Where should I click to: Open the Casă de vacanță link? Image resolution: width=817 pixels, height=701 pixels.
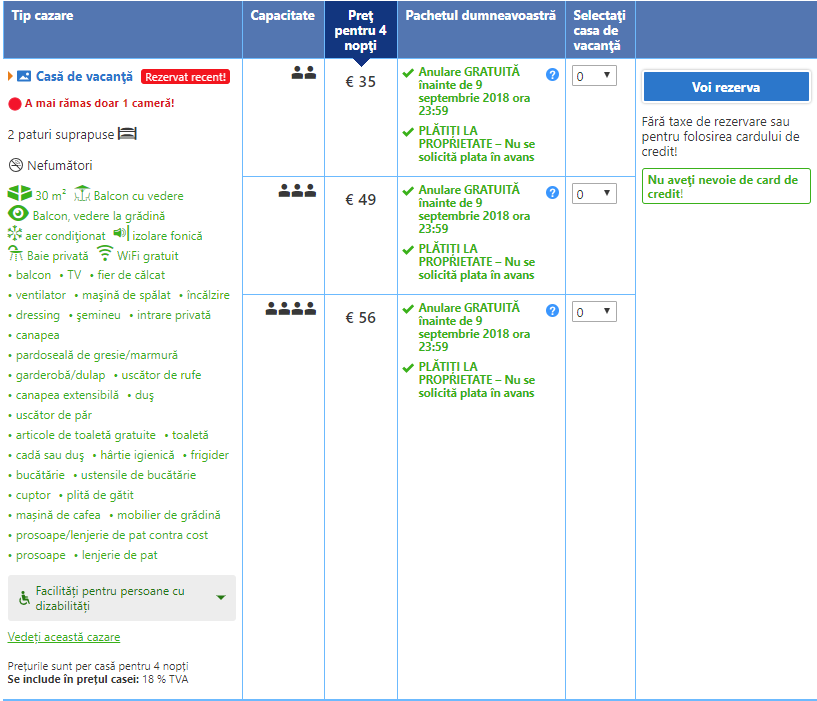coord(84,76)
